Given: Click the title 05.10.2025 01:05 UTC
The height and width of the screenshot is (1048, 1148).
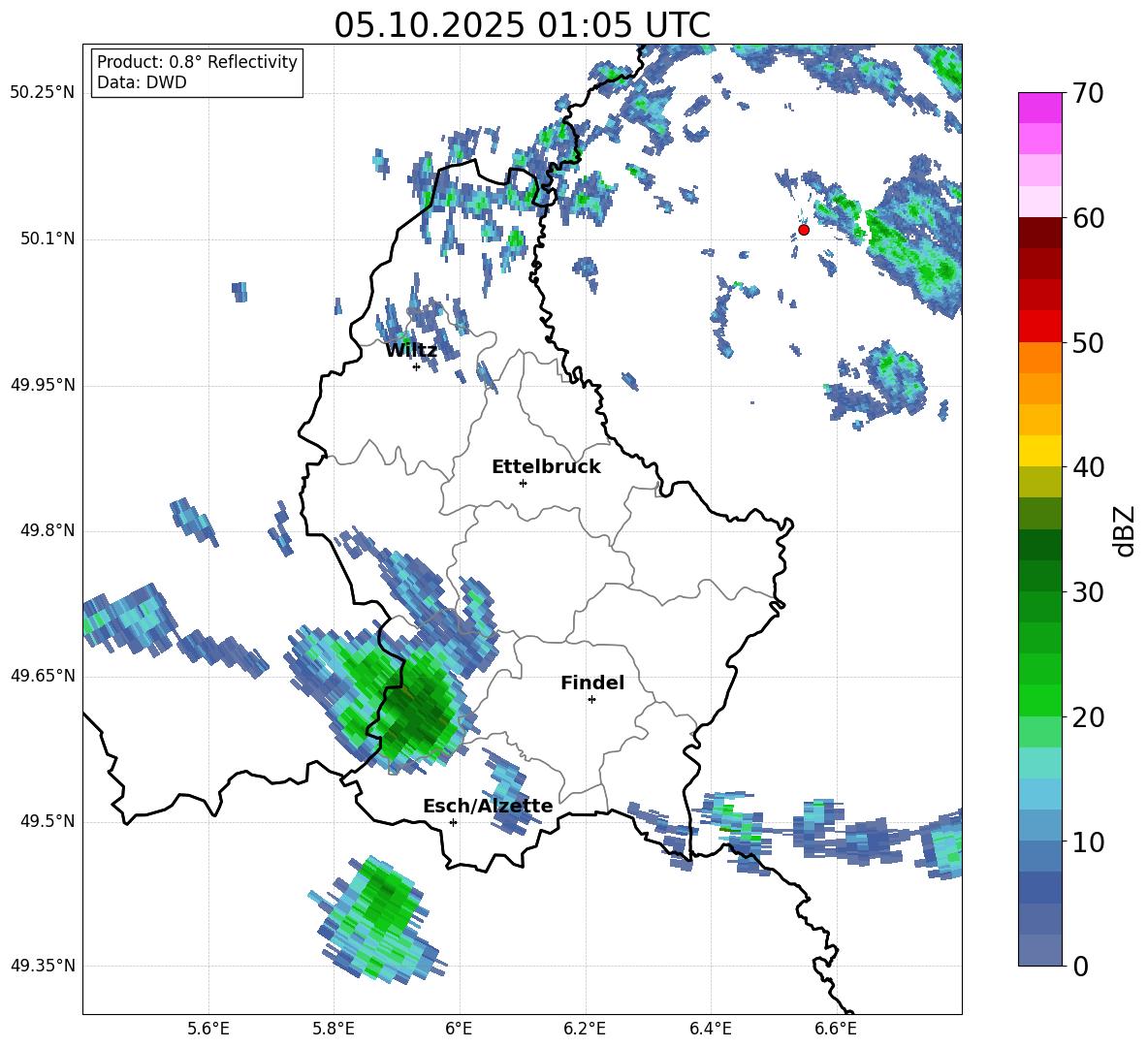Looking at the screenshot, I should click(522, 25).
